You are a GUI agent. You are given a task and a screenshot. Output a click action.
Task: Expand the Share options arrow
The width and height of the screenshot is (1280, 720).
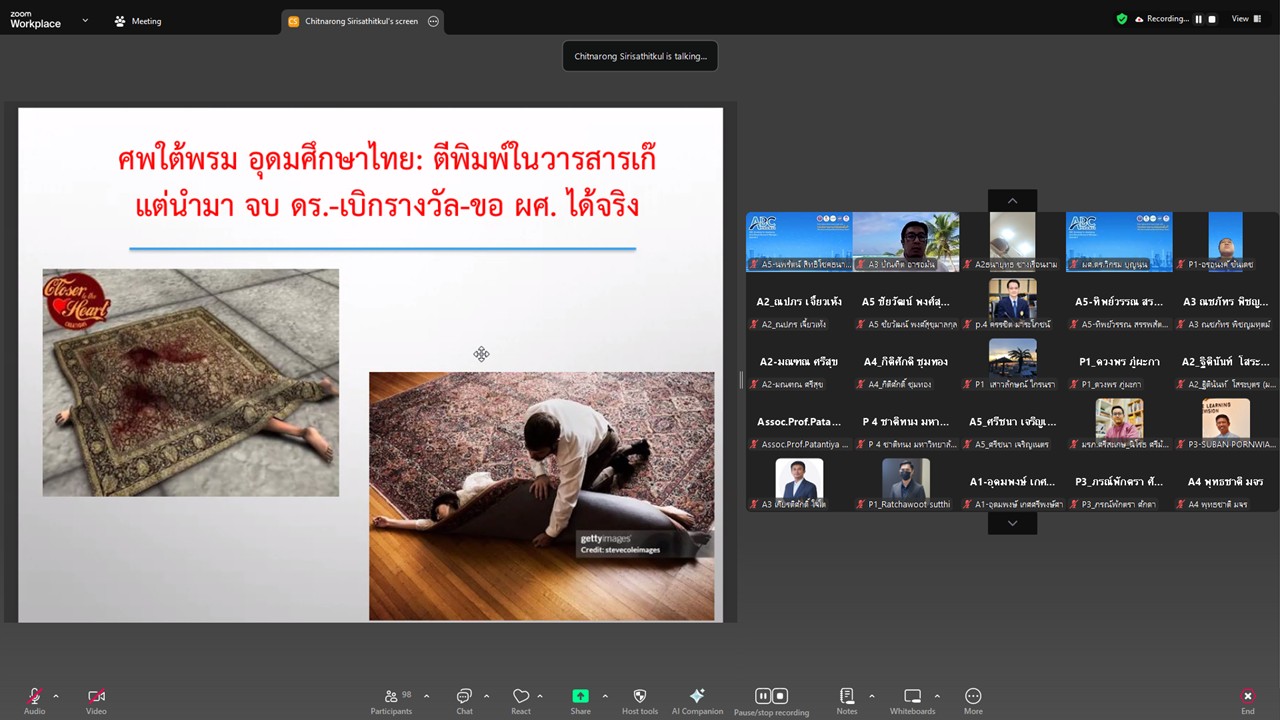605,696
